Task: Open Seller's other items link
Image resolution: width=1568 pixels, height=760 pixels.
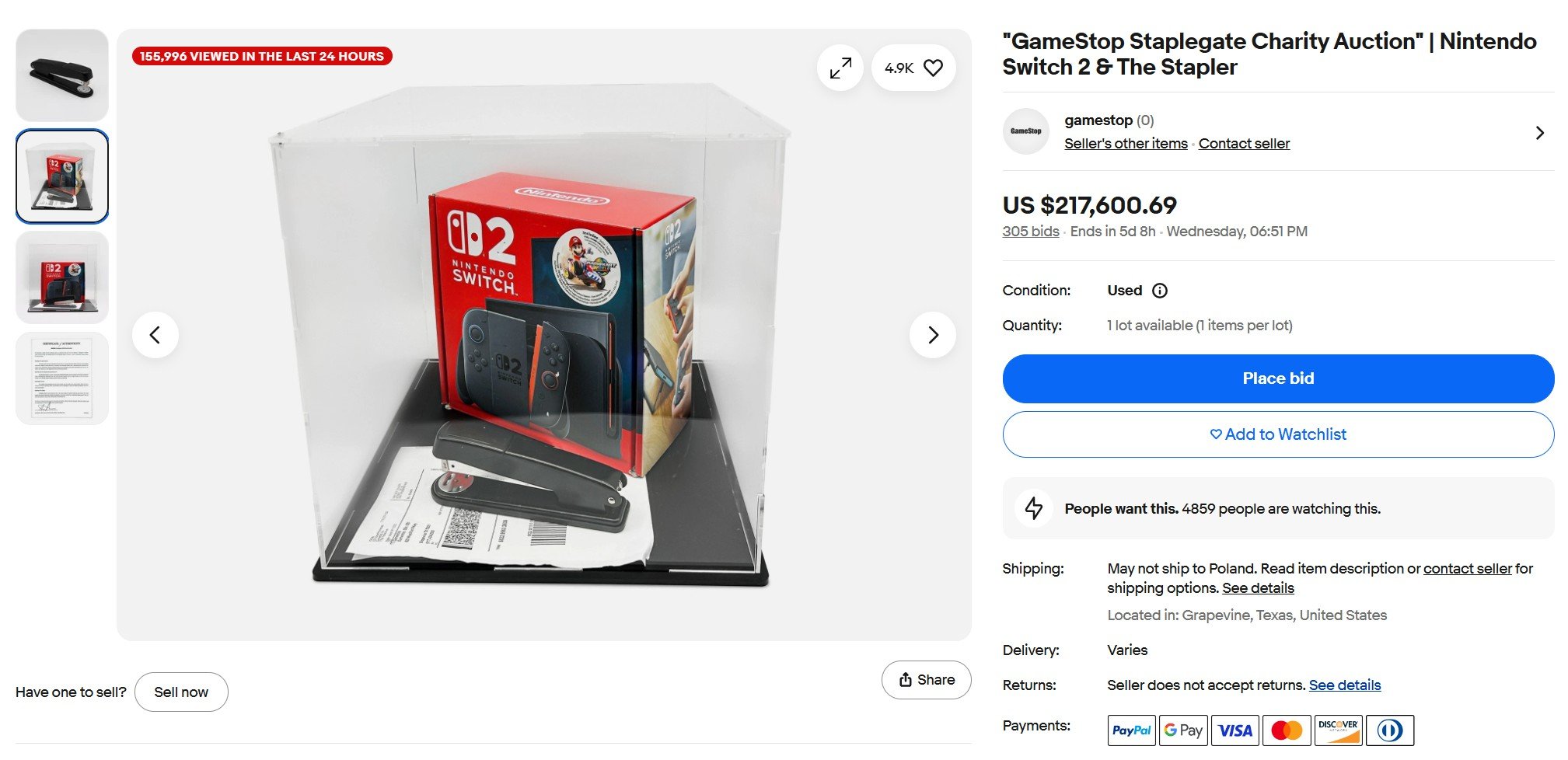Action: pos(1126,144)
